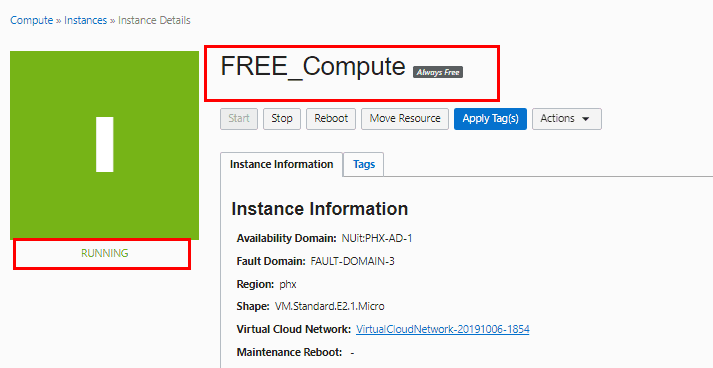Click the RUNNING status label
Image resolution: width=713 pixels, height=368 pixels.
(105, 253)
